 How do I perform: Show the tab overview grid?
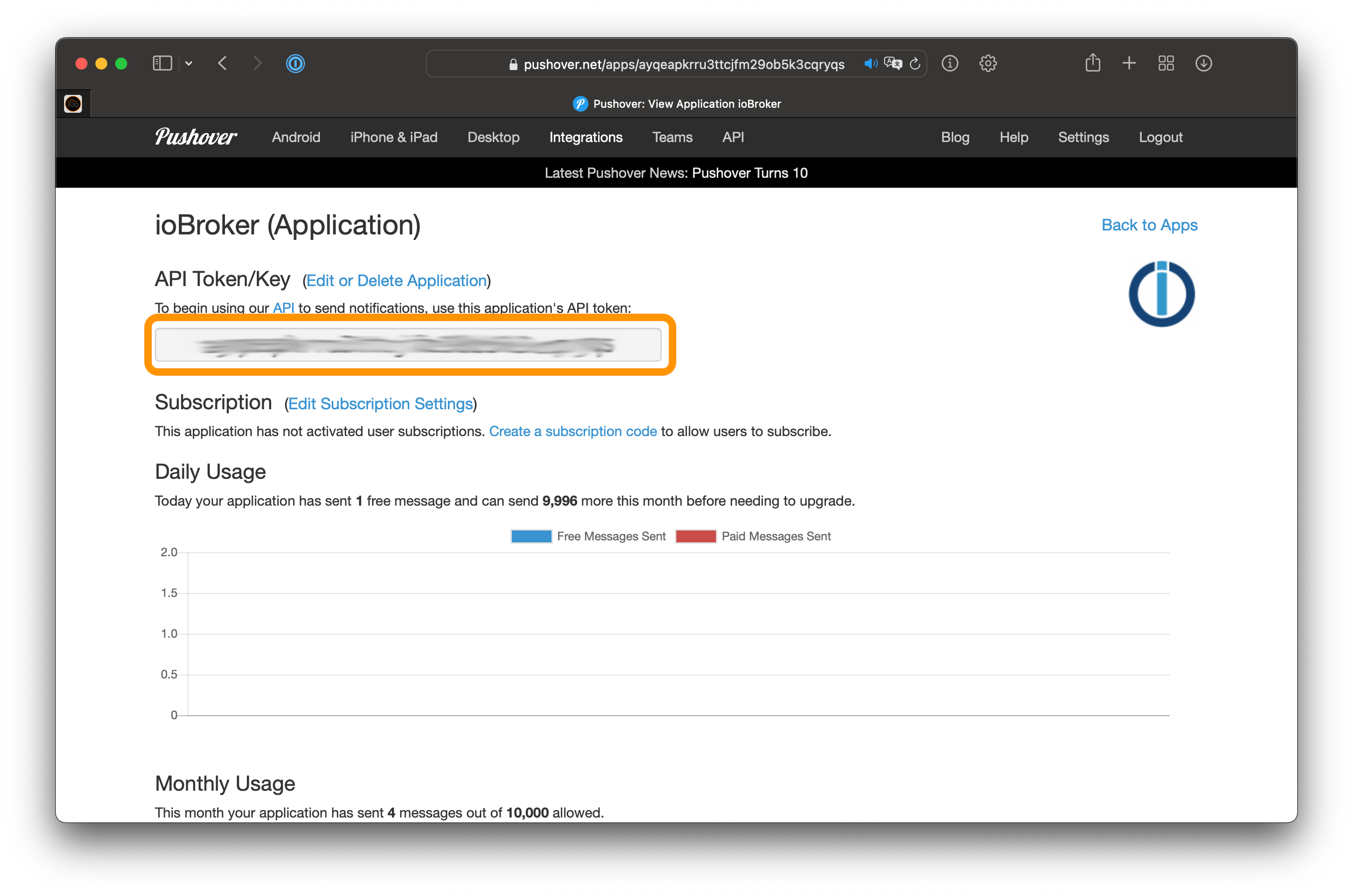point(1166,64)
